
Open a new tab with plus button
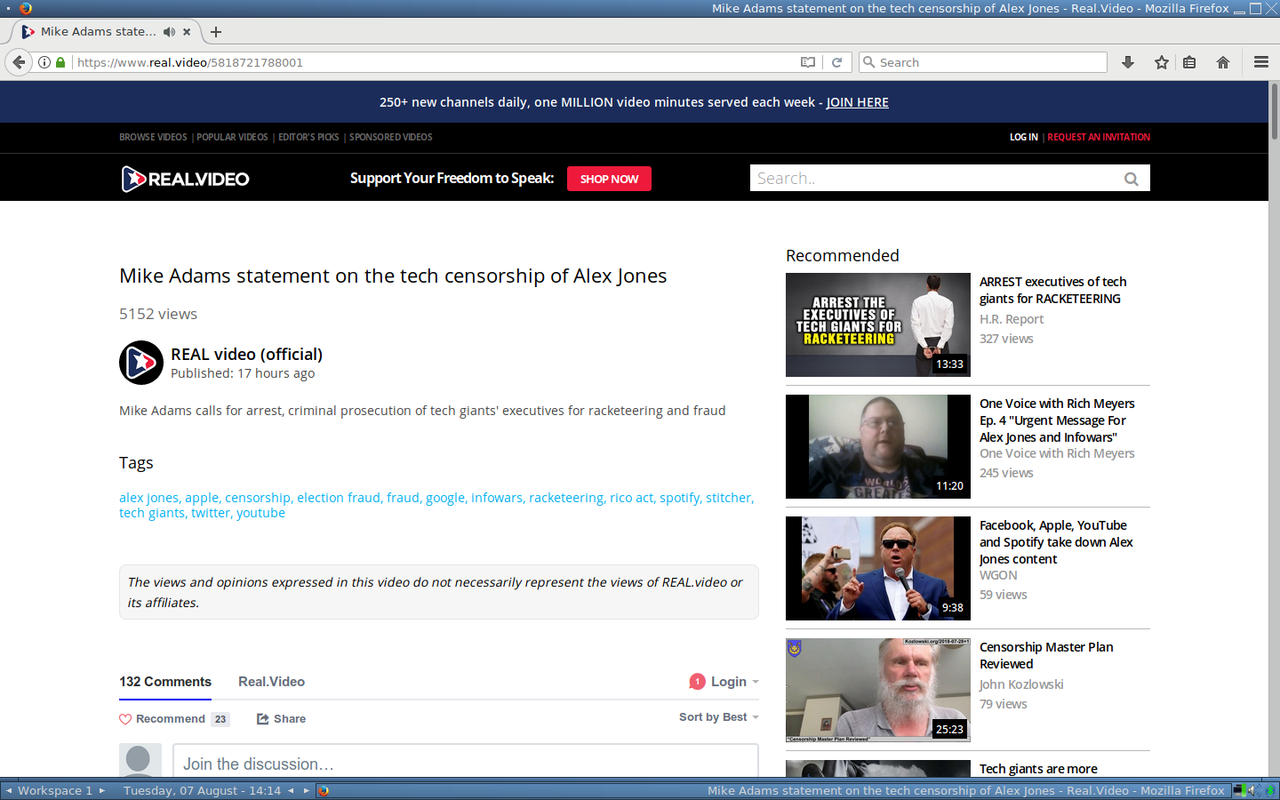click(215, 32)
